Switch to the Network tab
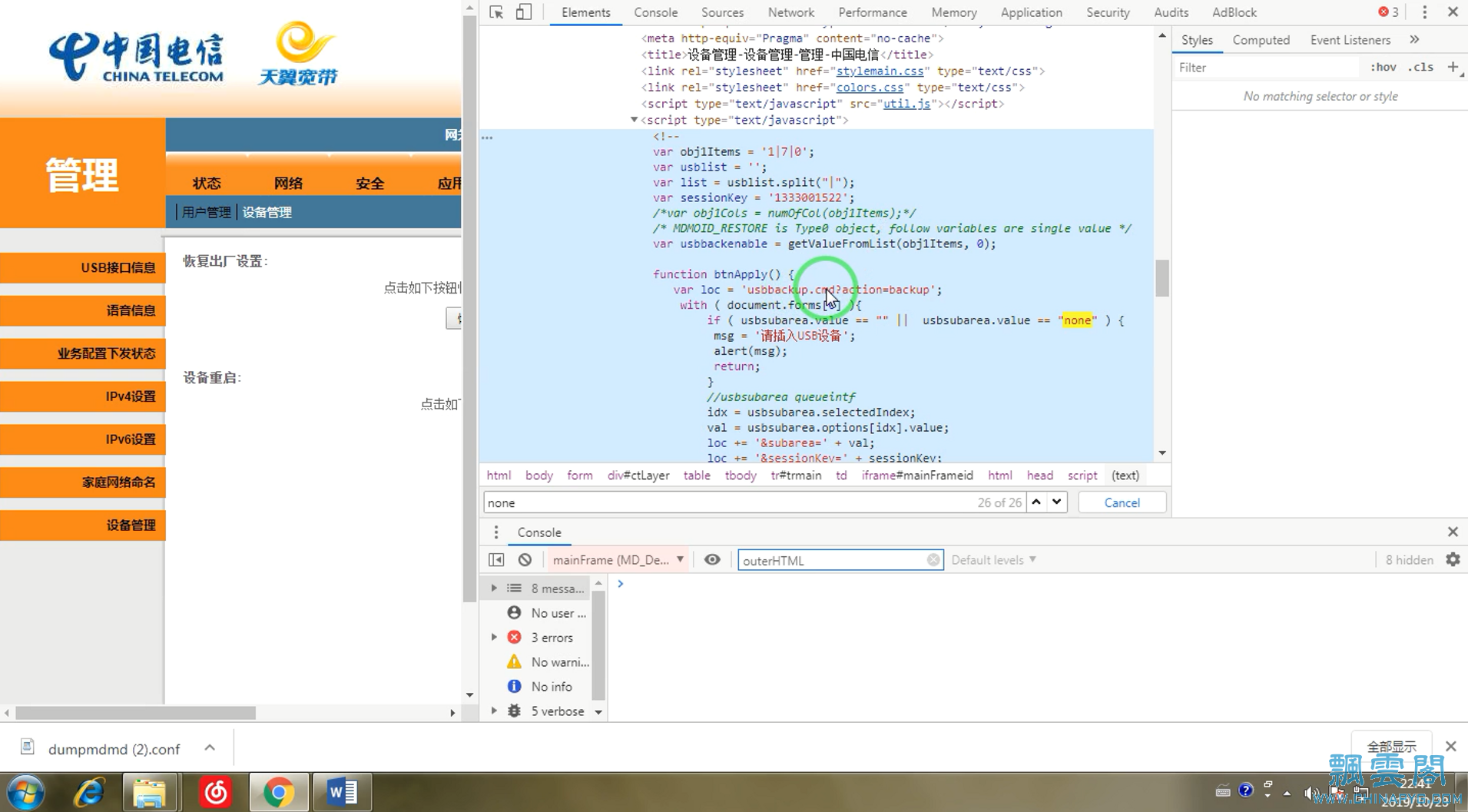Viewport: 1468px width, 812px height. (790, 12)
